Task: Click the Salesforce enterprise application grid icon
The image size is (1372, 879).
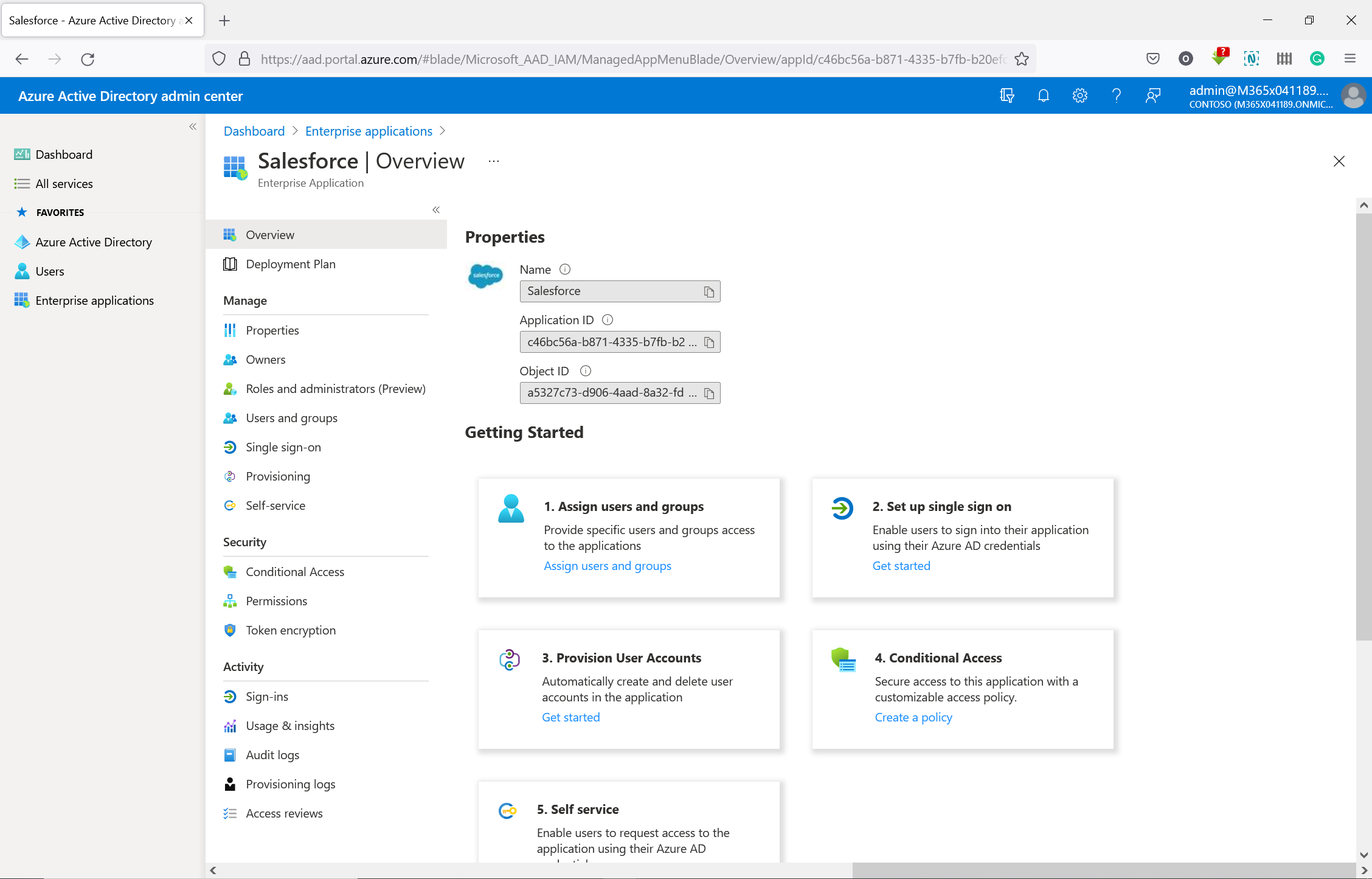Action: 235,167
